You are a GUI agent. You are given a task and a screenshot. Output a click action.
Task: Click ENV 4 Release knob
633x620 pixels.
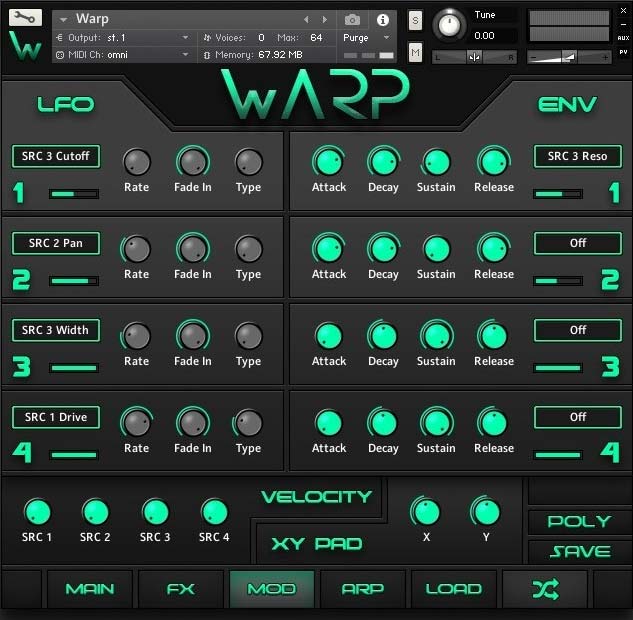pyautogui.click(x=494, y=423)
